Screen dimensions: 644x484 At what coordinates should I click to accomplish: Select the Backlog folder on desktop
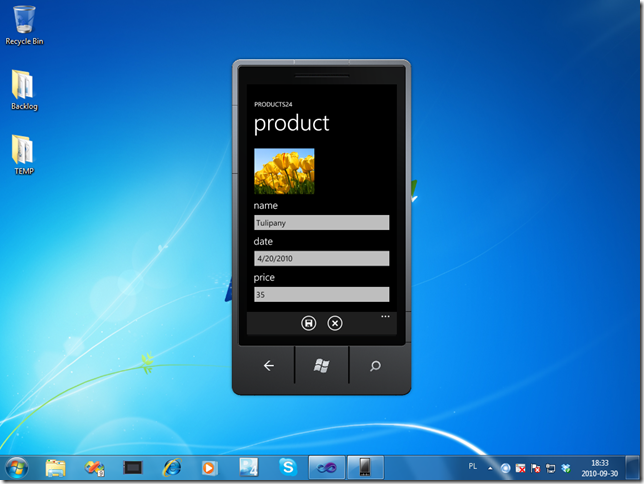(x=24, y=90)
